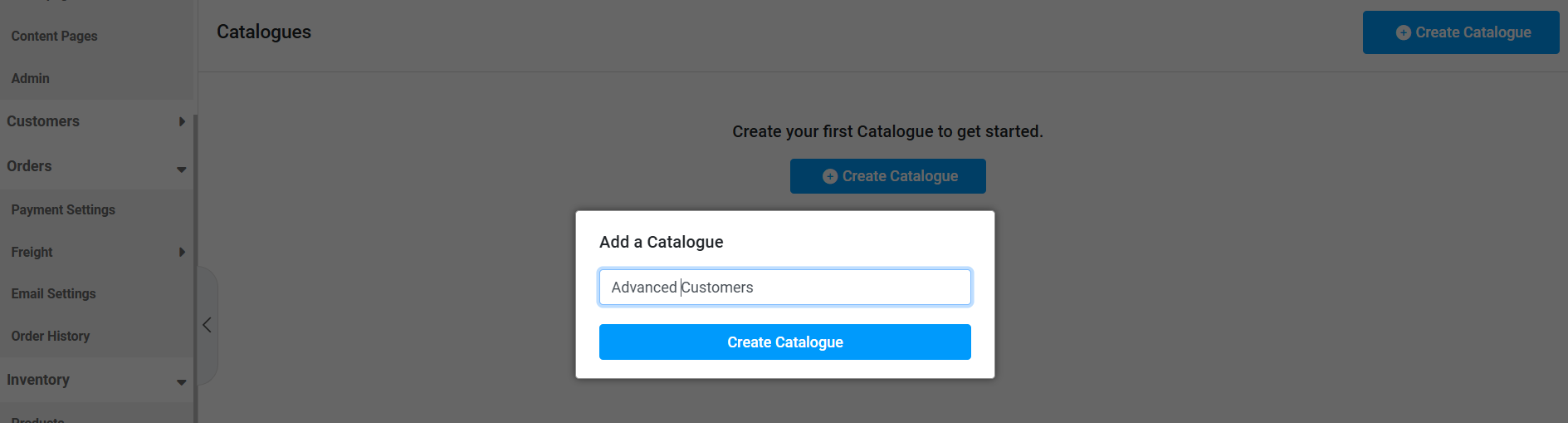Collapse the sidebar with chevron handle
Image resolution: width=1568 pixels, height=423 pixels.
208,325
